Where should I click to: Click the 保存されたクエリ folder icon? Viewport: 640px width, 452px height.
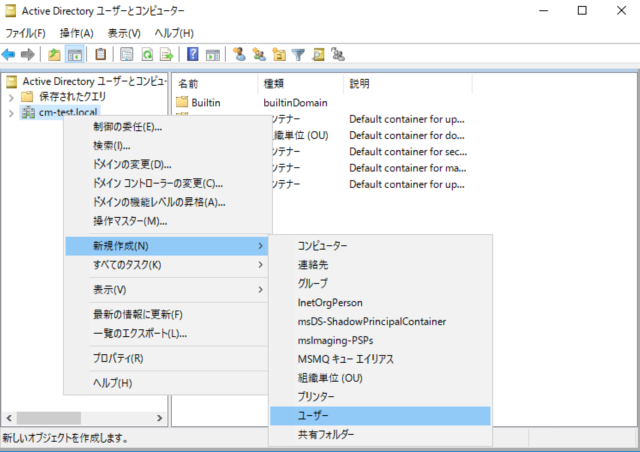click(x=27, y=97)
